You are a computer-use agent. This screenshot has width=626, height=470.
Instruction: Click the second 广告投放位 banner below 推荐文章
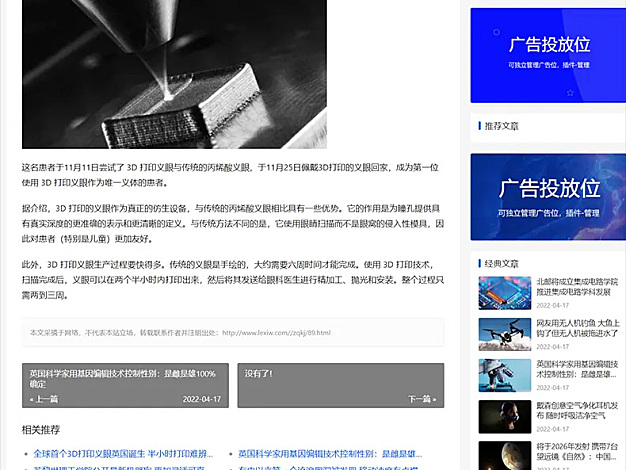[x=548, y=196]
